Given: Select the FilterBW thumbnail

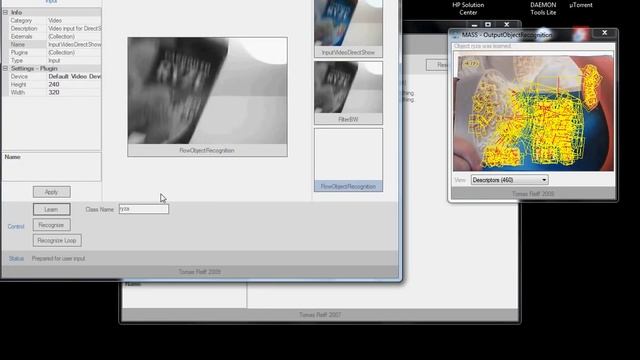Looking at the screenshot, I should click(x=348, y=93).
